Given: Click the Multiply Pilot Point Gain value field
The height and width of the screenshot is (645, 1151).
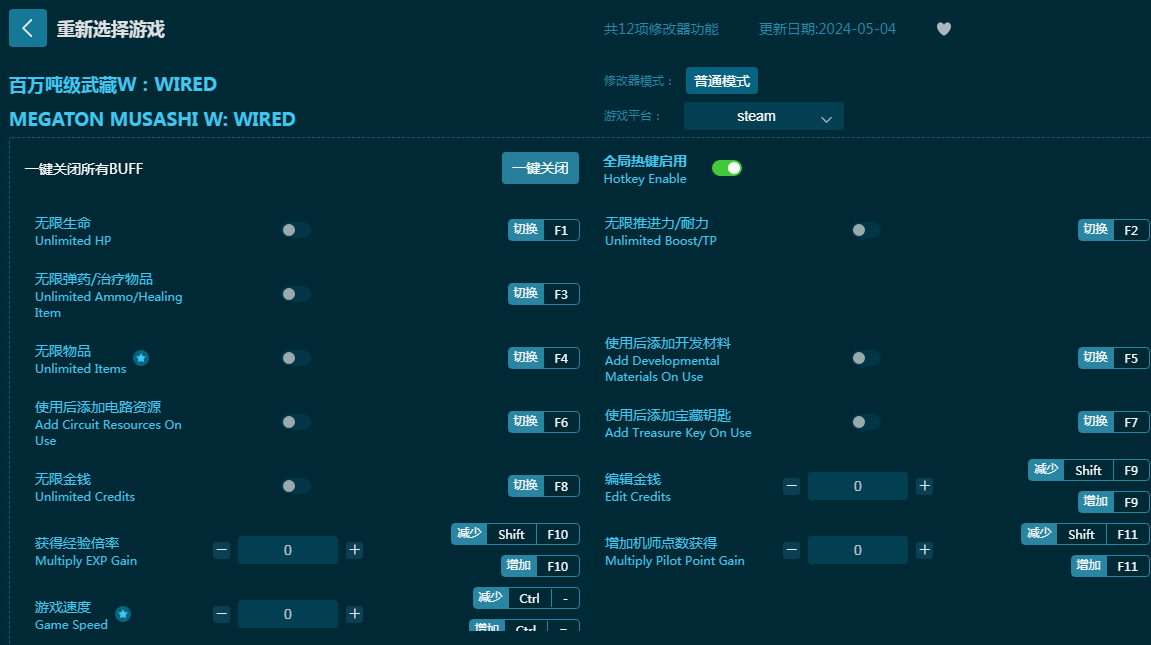Looking at the screenshot, I should point(857,550).
